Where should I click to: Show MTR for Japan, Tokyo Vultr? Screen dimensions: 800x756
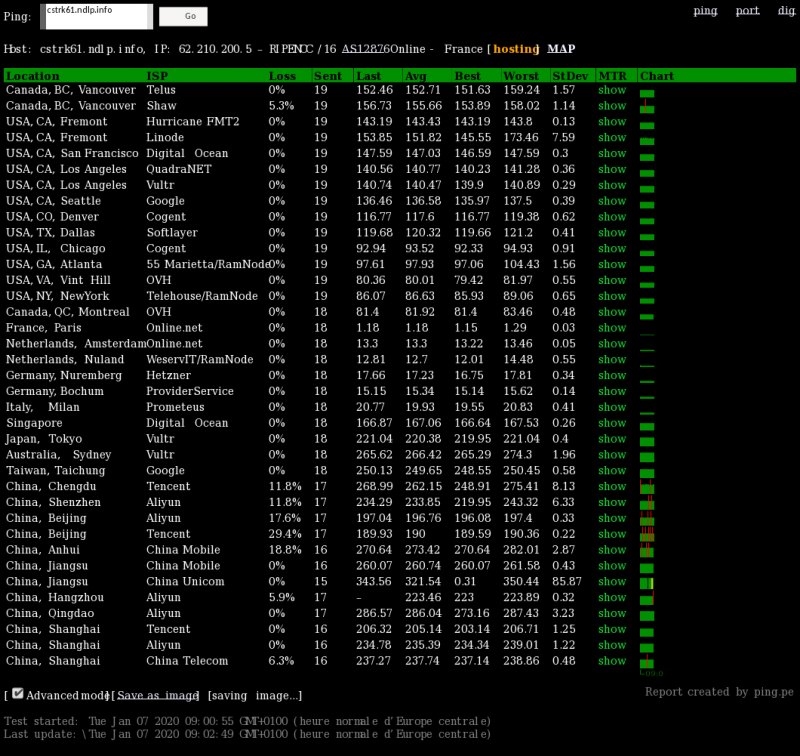612,438
